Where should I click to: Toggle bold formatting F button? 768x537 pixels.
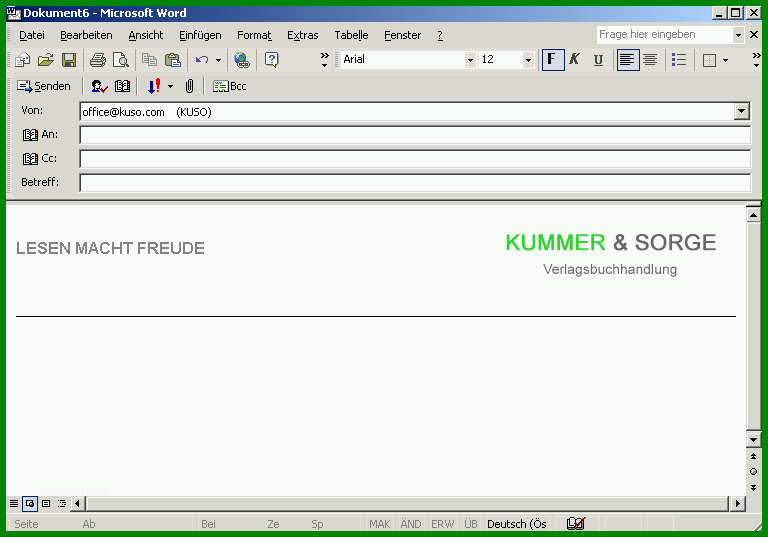(x=552, y=60)
